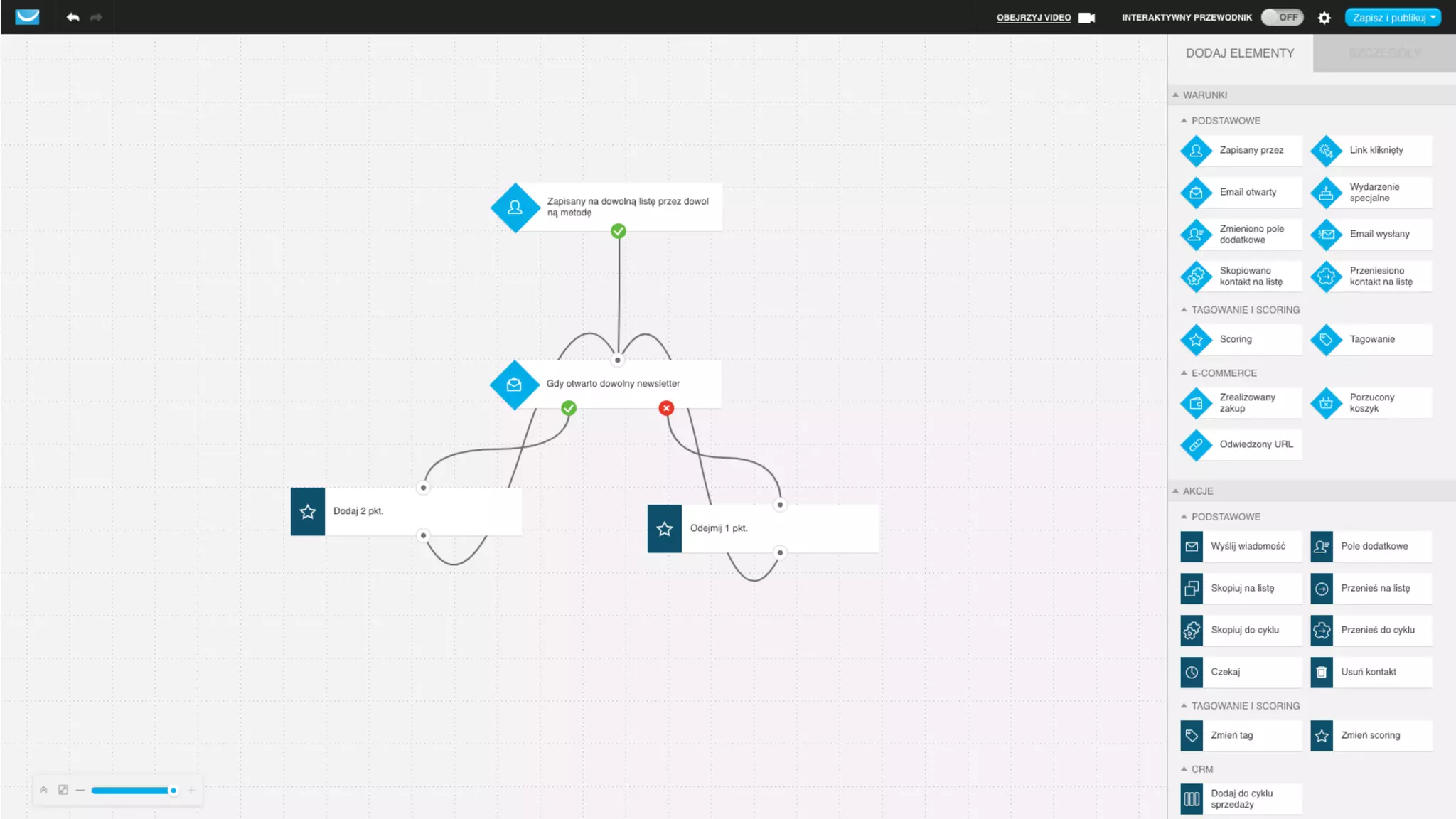Choose the Czekaj clock action icon
This screenshot has height=819, width=1456.
coord(1192,672)
